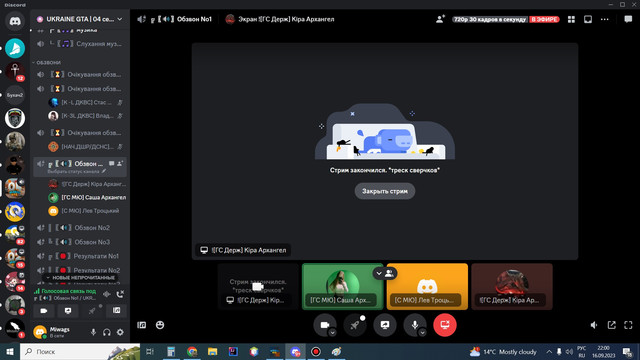Select the Результати №1 voice channel
The width and height of the screenshot is (640, 360).
81,256
